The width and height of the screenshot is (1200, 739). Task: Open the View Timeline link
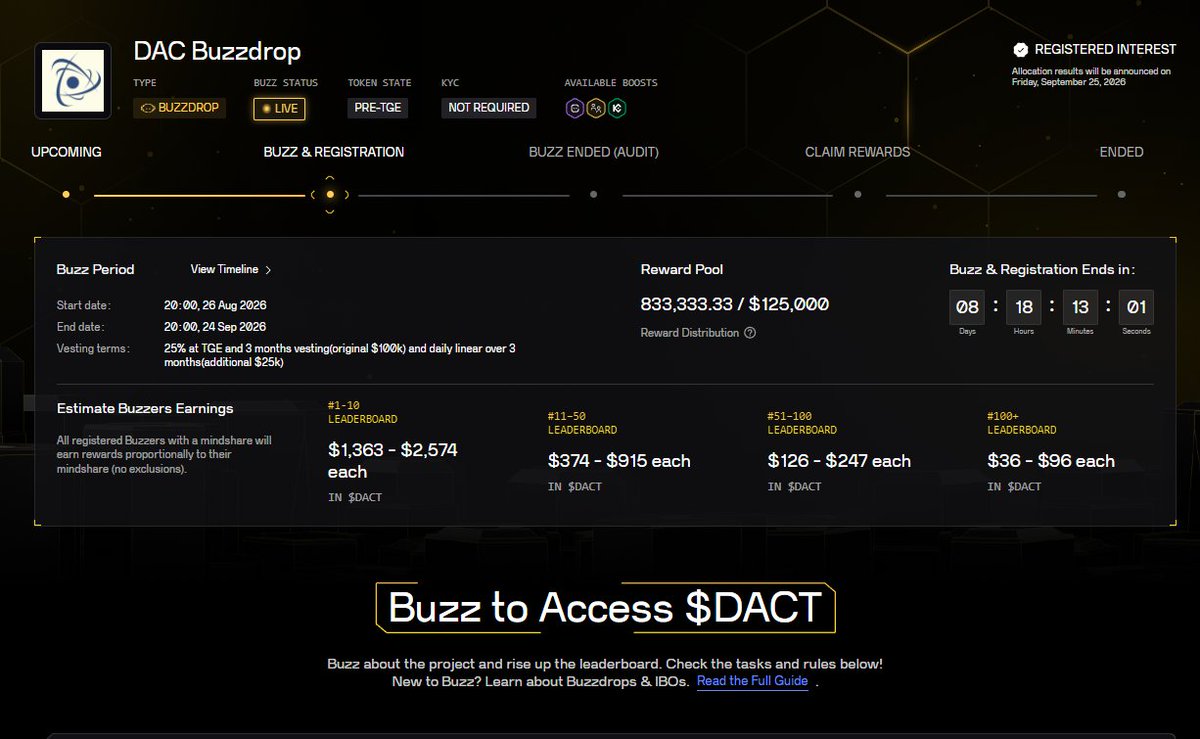pyautogui.click(x=225, y=269)
